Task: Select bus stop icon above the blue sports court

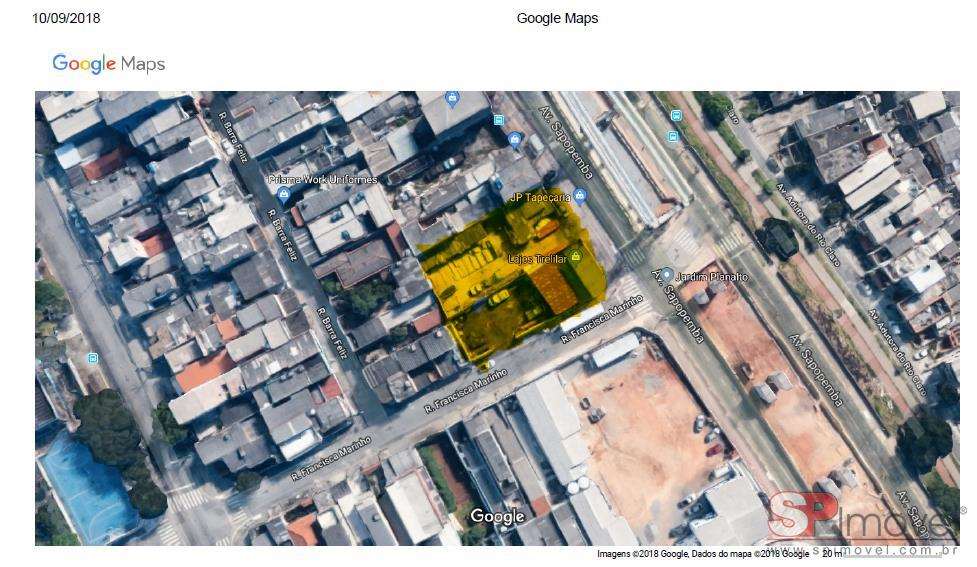Action: tap(93, 358)
